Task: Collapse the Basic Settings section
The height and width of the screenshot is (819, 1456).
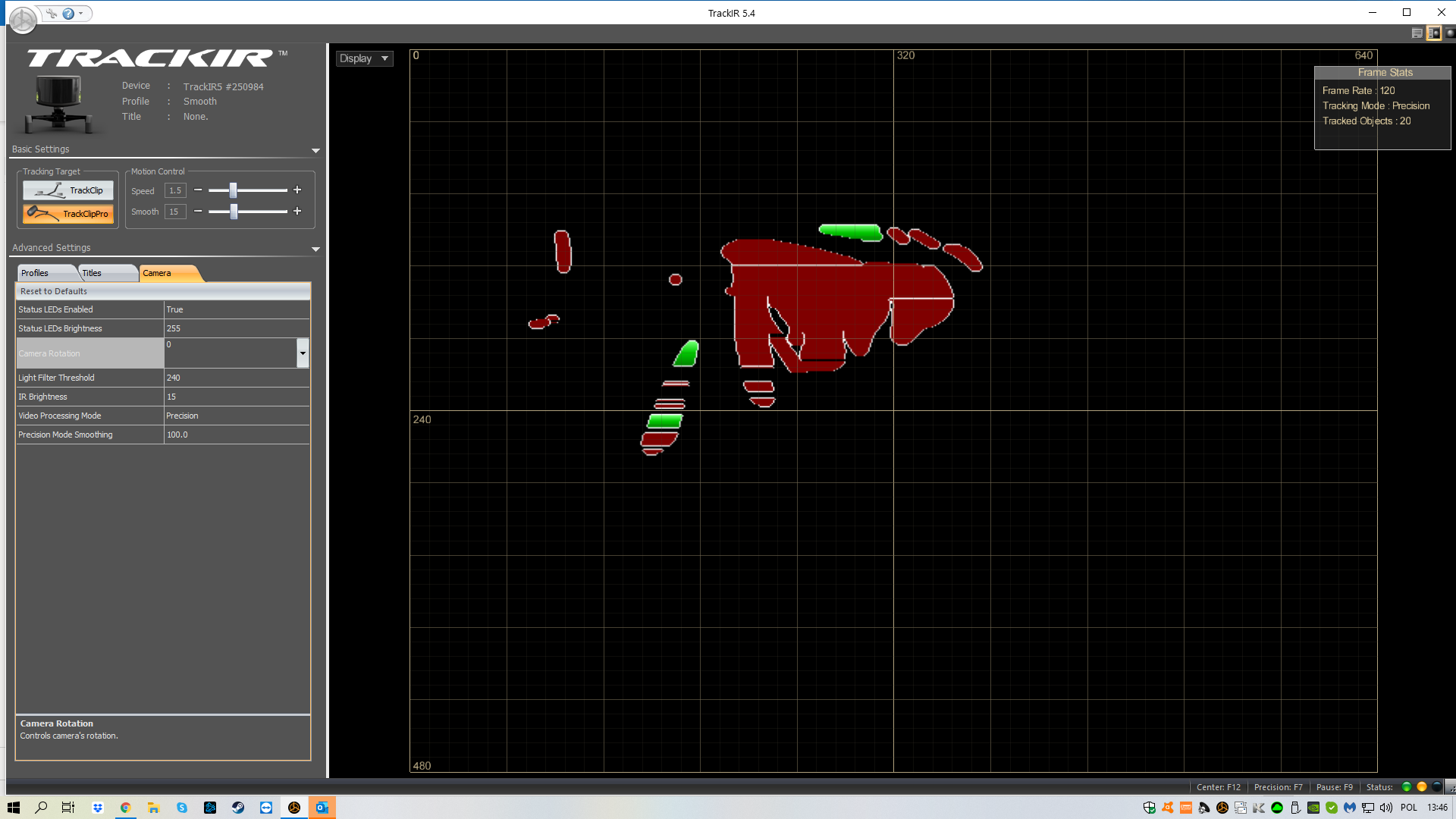Action: [315, 150]
